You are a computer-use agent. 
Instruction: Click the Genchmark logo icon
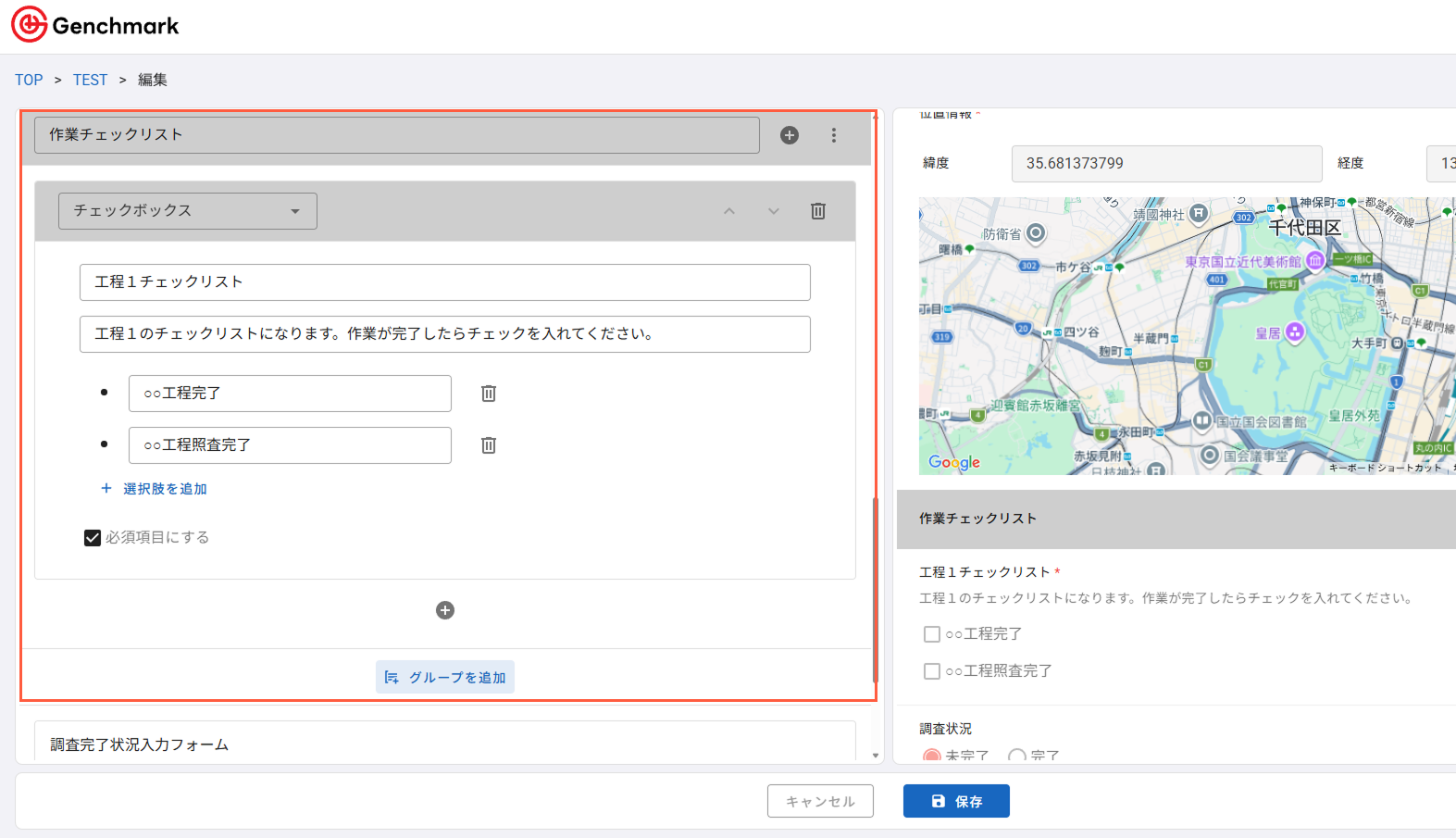[29, 25]
